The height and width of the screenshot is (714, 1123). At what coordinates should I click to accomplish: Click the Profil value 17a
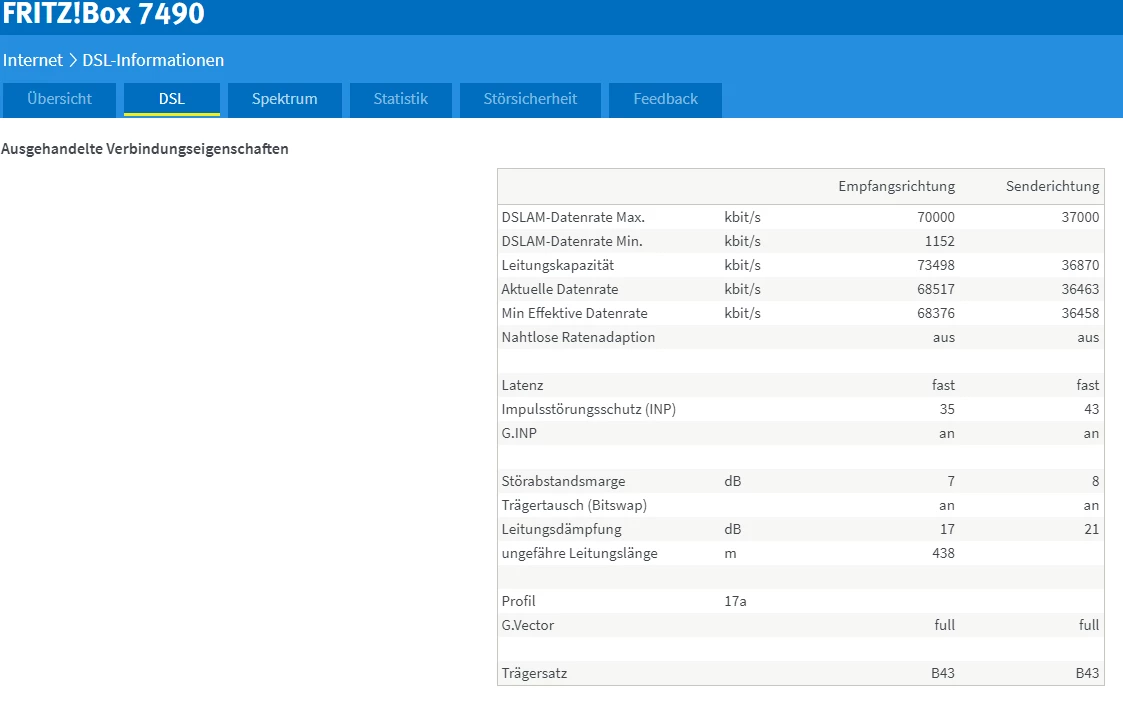point(735,601)
